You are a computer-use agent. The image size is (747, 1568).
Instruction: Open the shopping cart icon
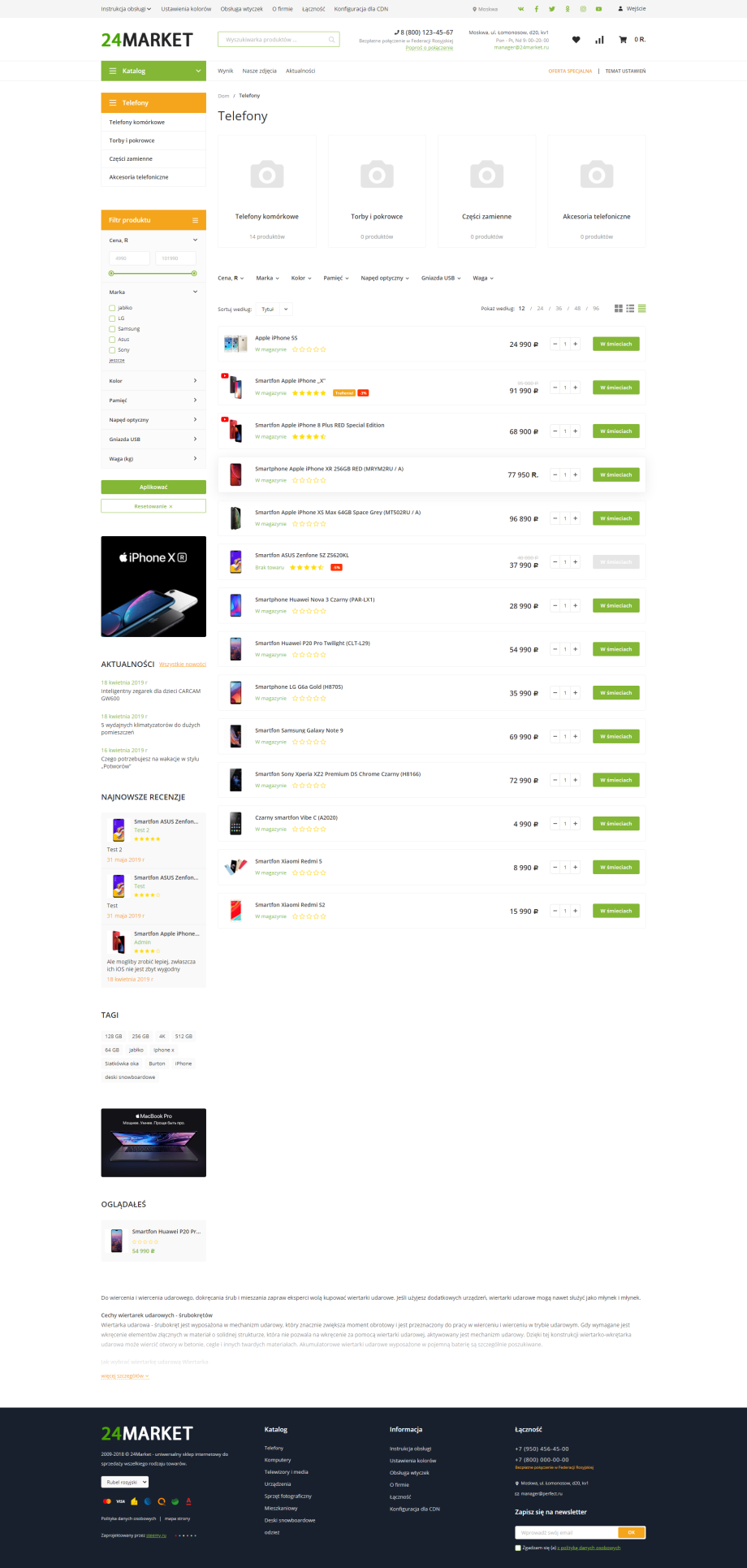coord(623,39)
